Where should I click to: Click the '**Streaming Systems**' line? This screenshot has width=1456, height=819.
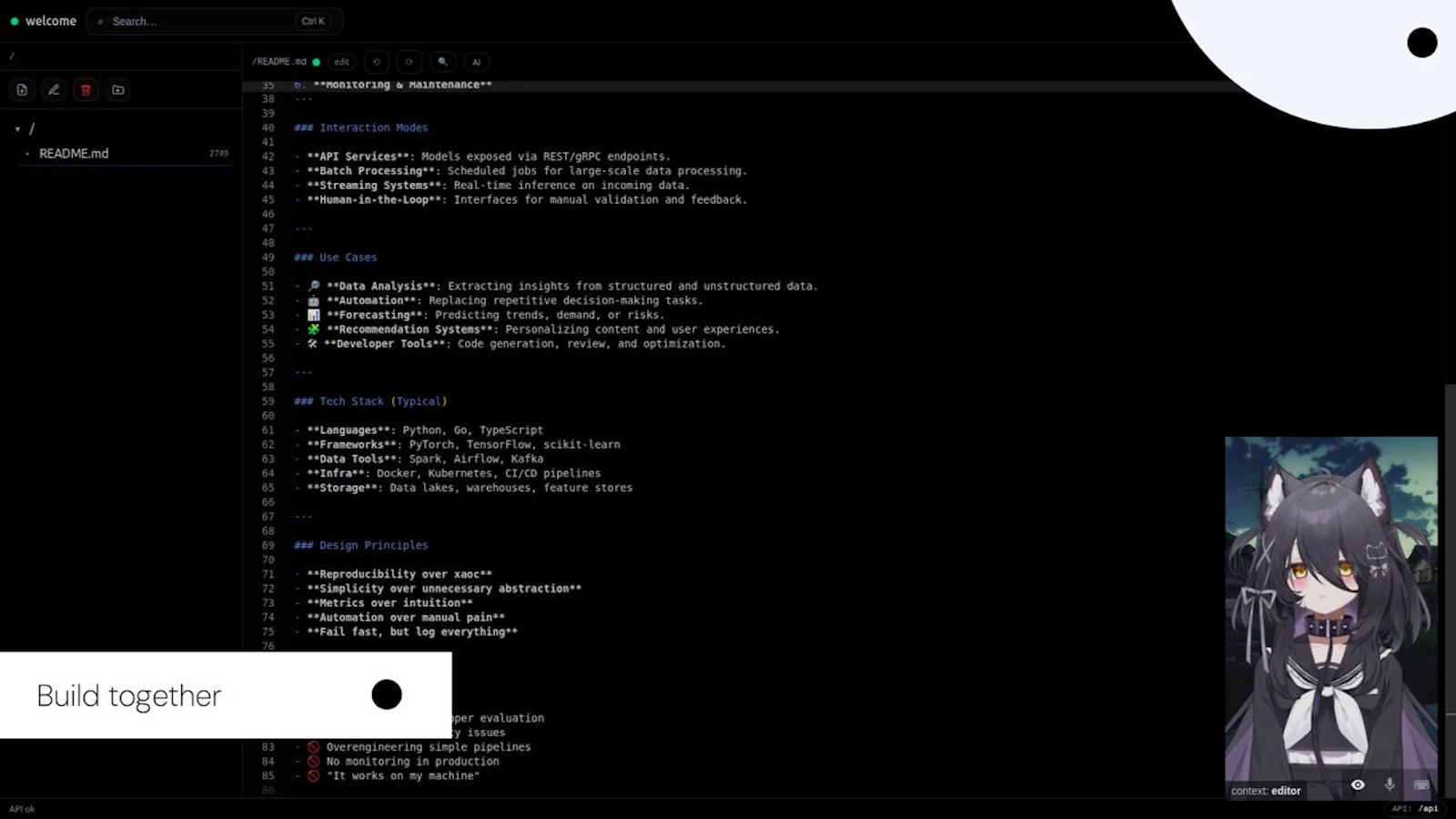click(x=491, y=186)
